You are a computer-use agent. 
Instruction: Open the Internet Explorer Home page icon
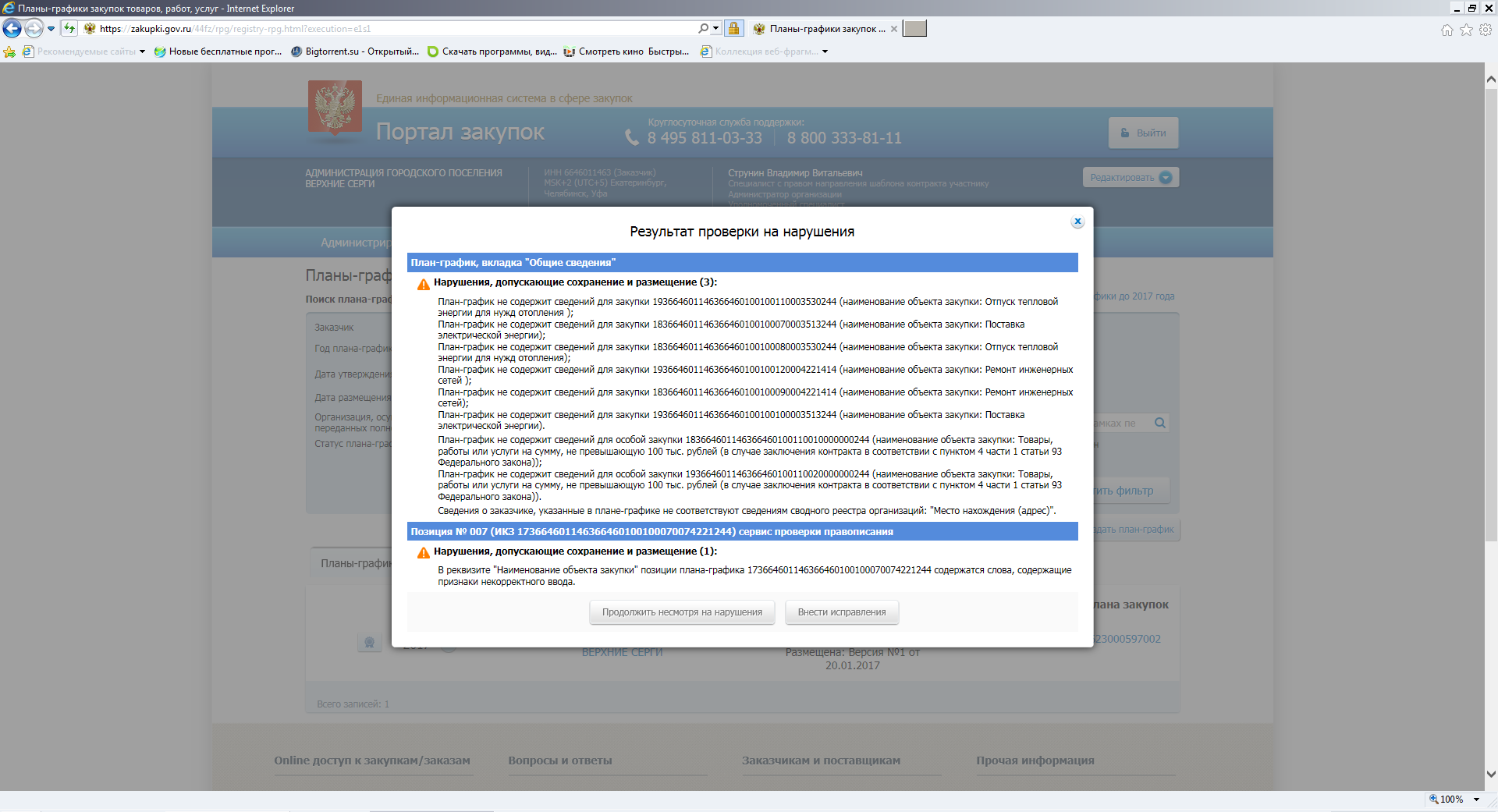tap(1447, 30)
